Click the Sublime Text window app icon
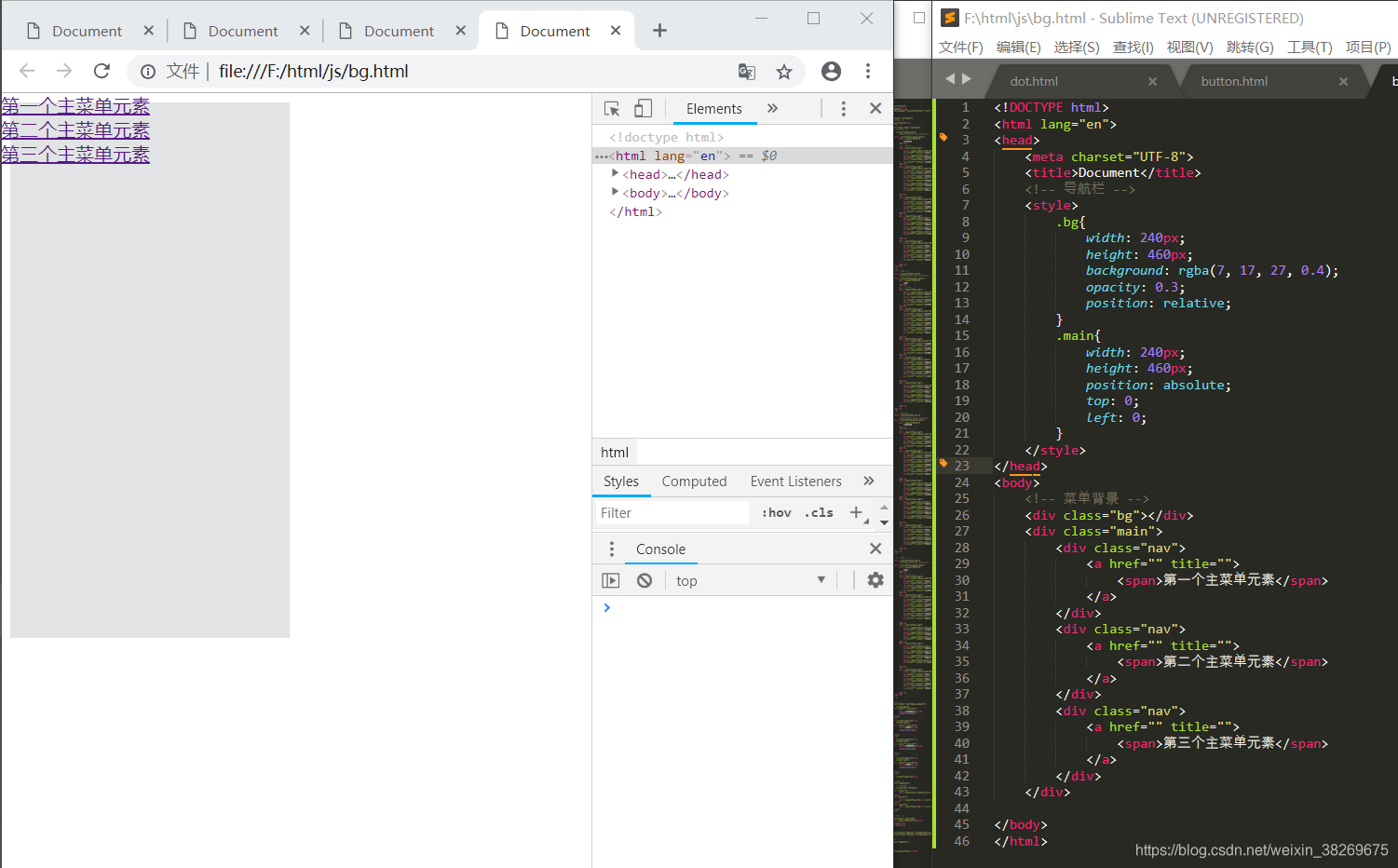 950,18
